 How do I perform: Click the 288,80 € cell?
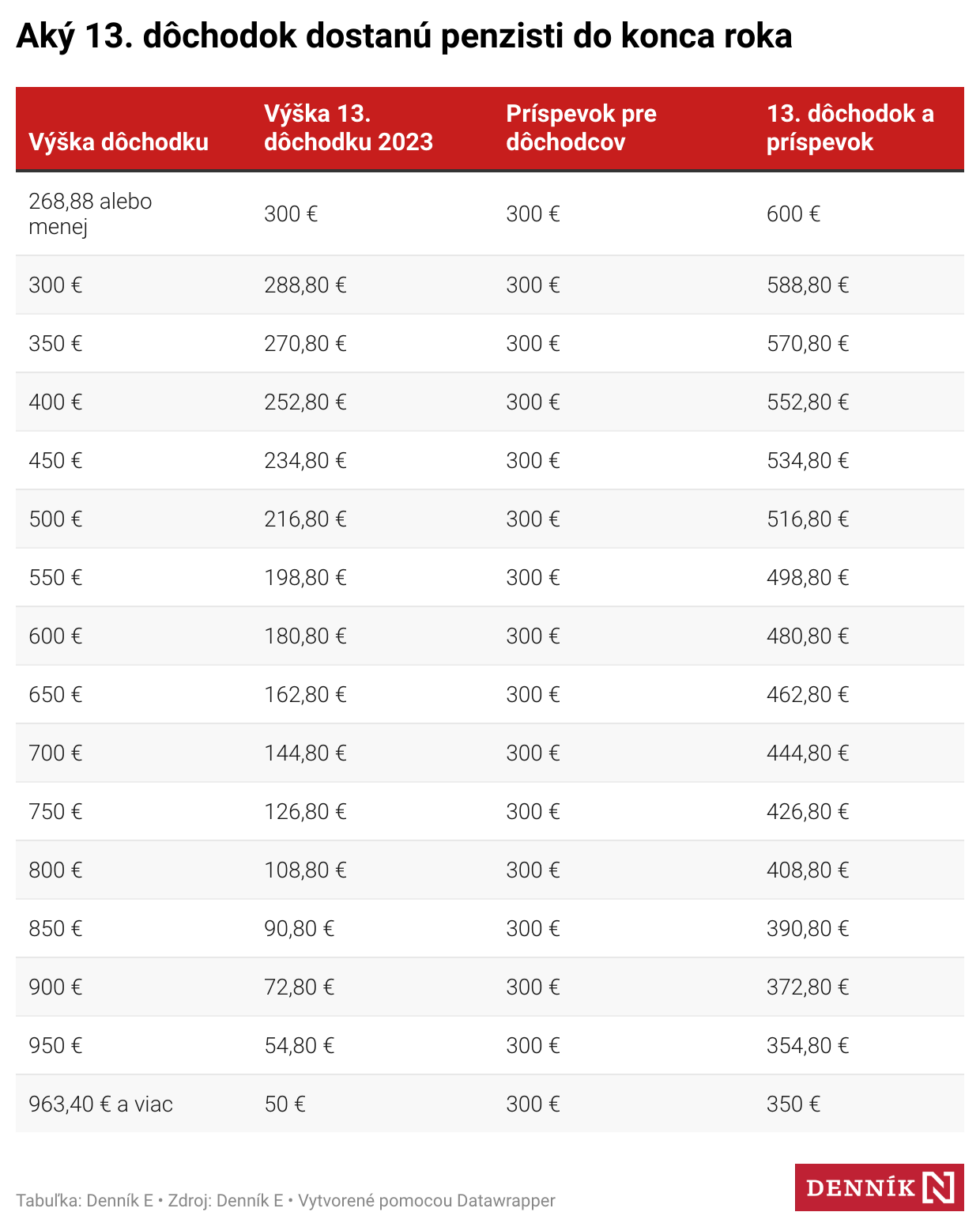click(305, 285)
